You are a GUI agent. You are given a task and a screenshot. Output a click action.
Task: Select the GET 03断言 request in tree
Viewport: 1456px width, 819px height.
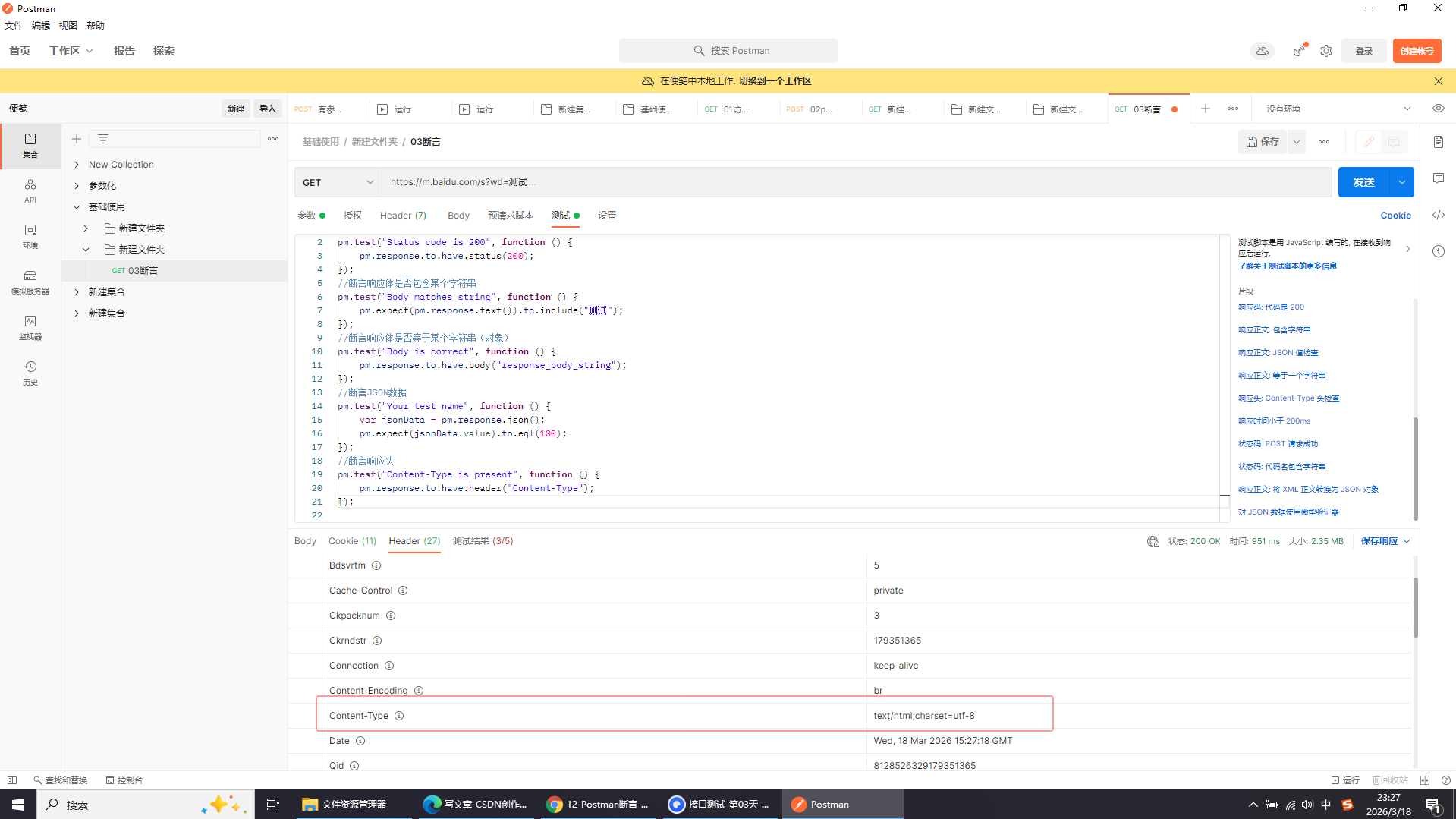(175, 271)
